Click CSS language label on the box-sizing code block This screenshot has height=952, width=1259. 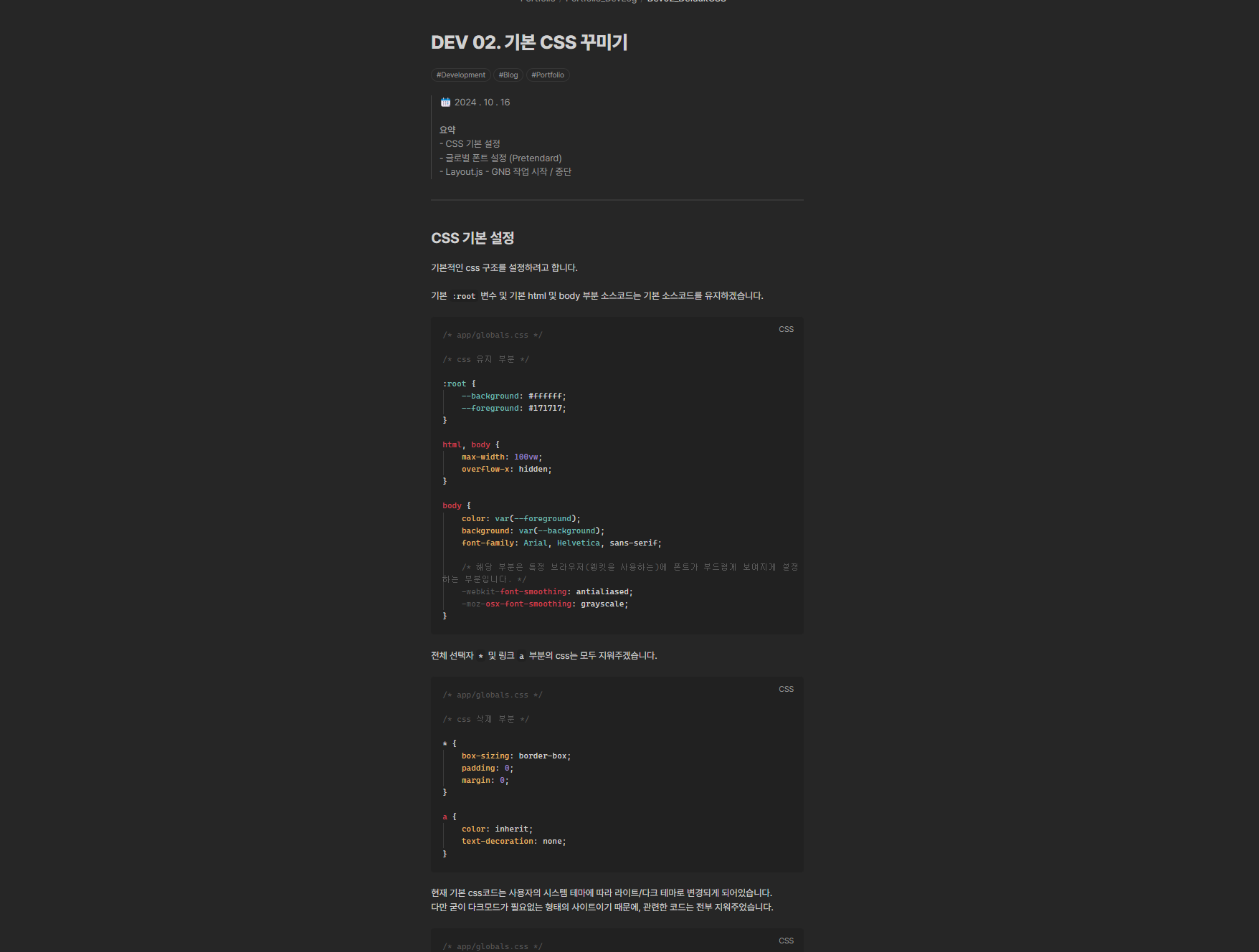point(787,690)
